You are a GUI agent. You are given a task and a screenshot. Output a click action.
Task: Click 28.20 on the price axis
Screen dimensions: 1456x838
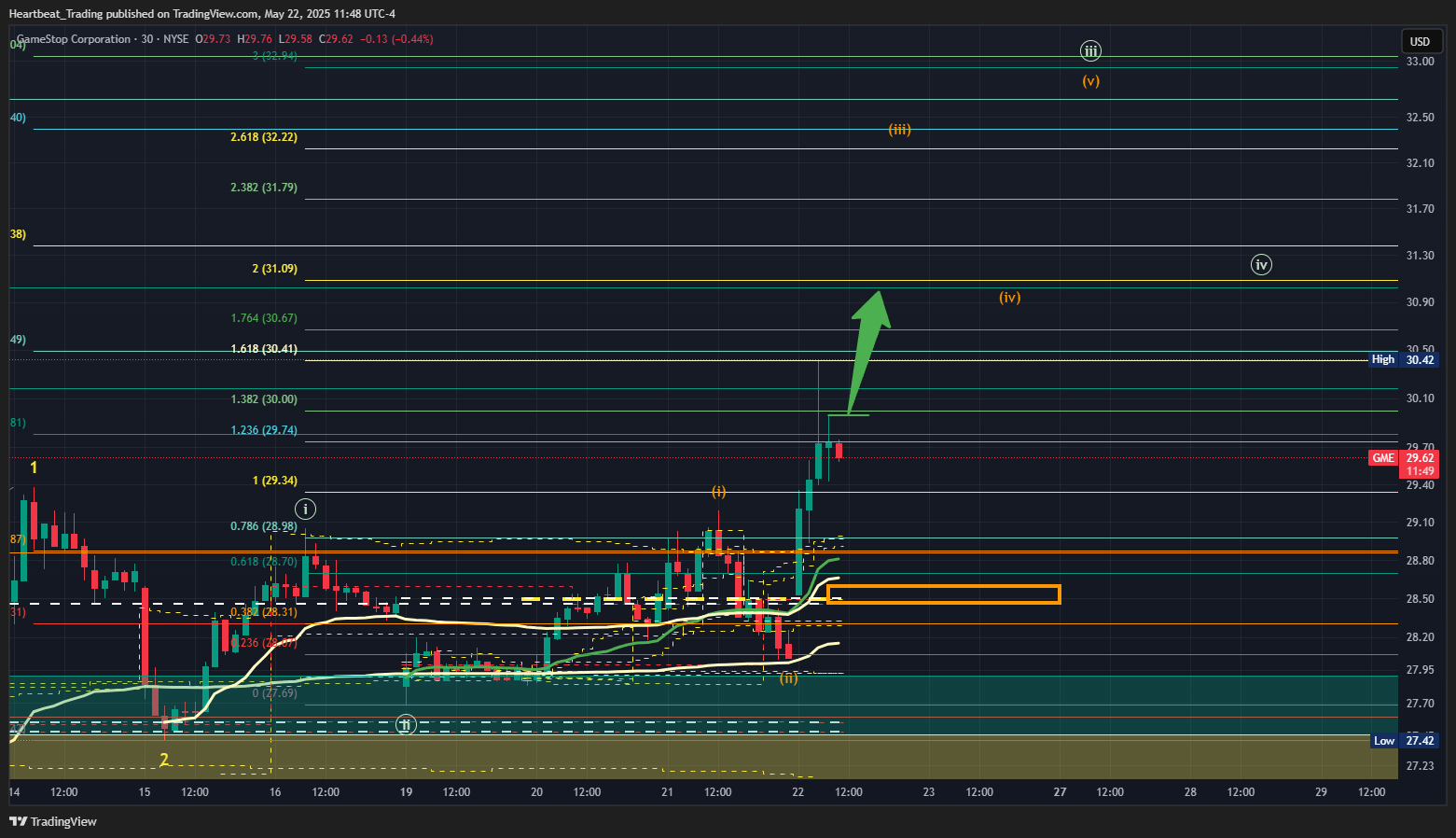pos(1420,637)
